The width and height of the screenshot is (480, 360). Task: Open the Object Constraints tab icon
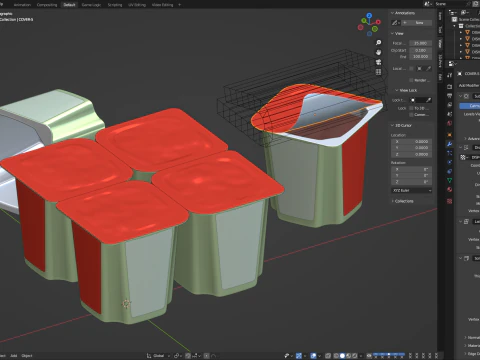click(450, 171)
